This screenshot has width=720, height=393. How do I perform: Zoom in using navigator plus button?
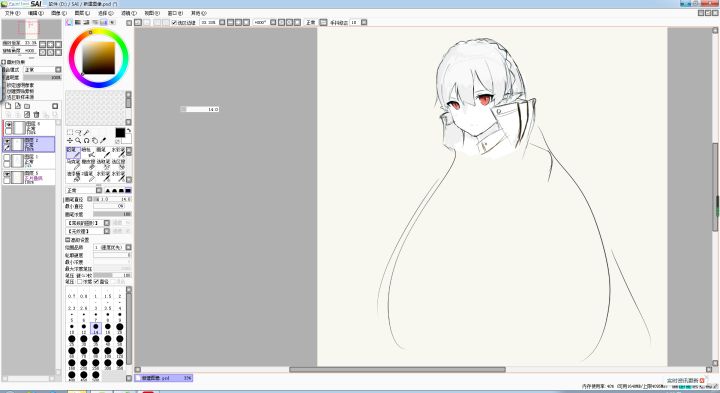[51, 44]
